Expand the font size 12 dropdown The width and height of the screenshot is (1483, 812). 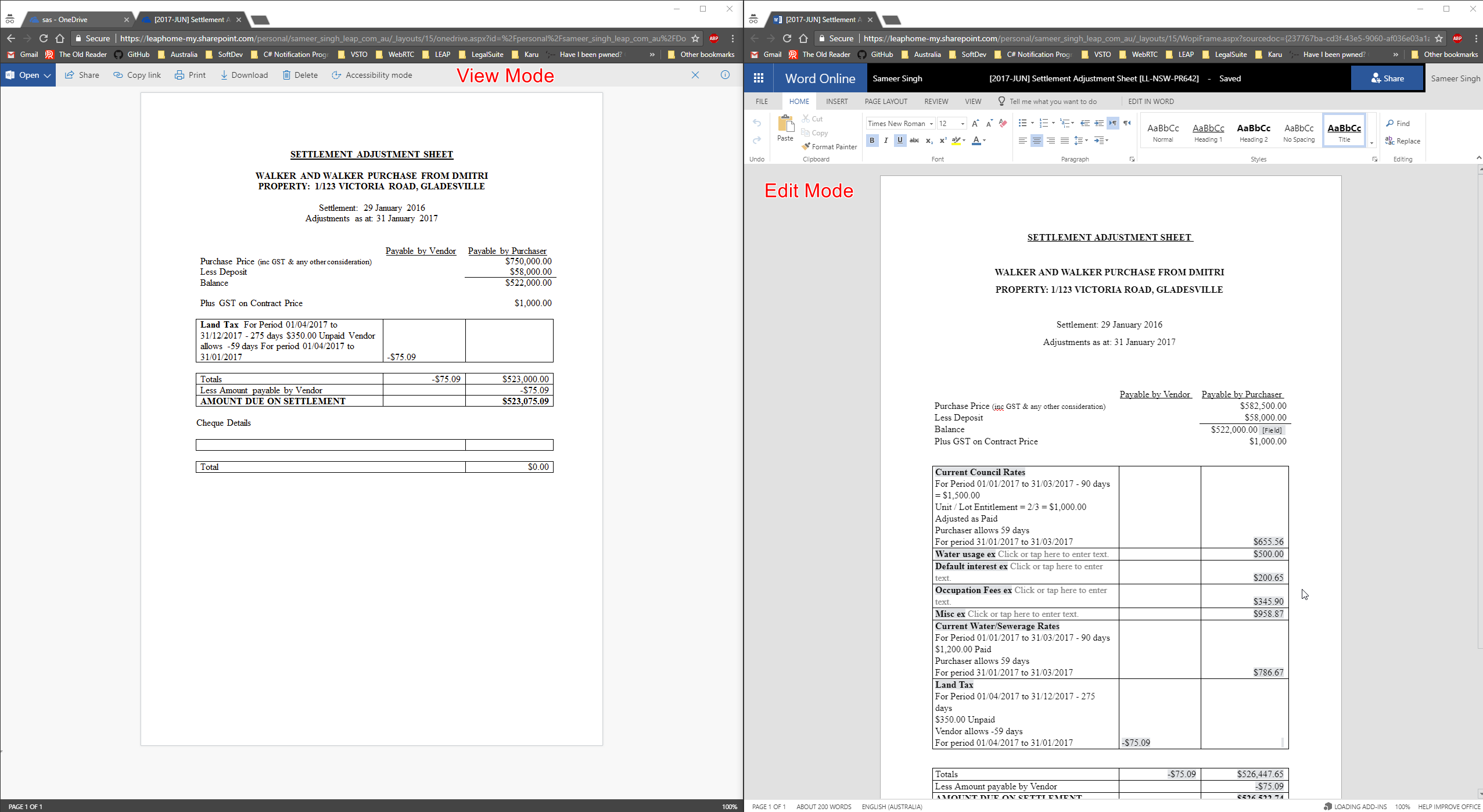[x=963, y=124]
